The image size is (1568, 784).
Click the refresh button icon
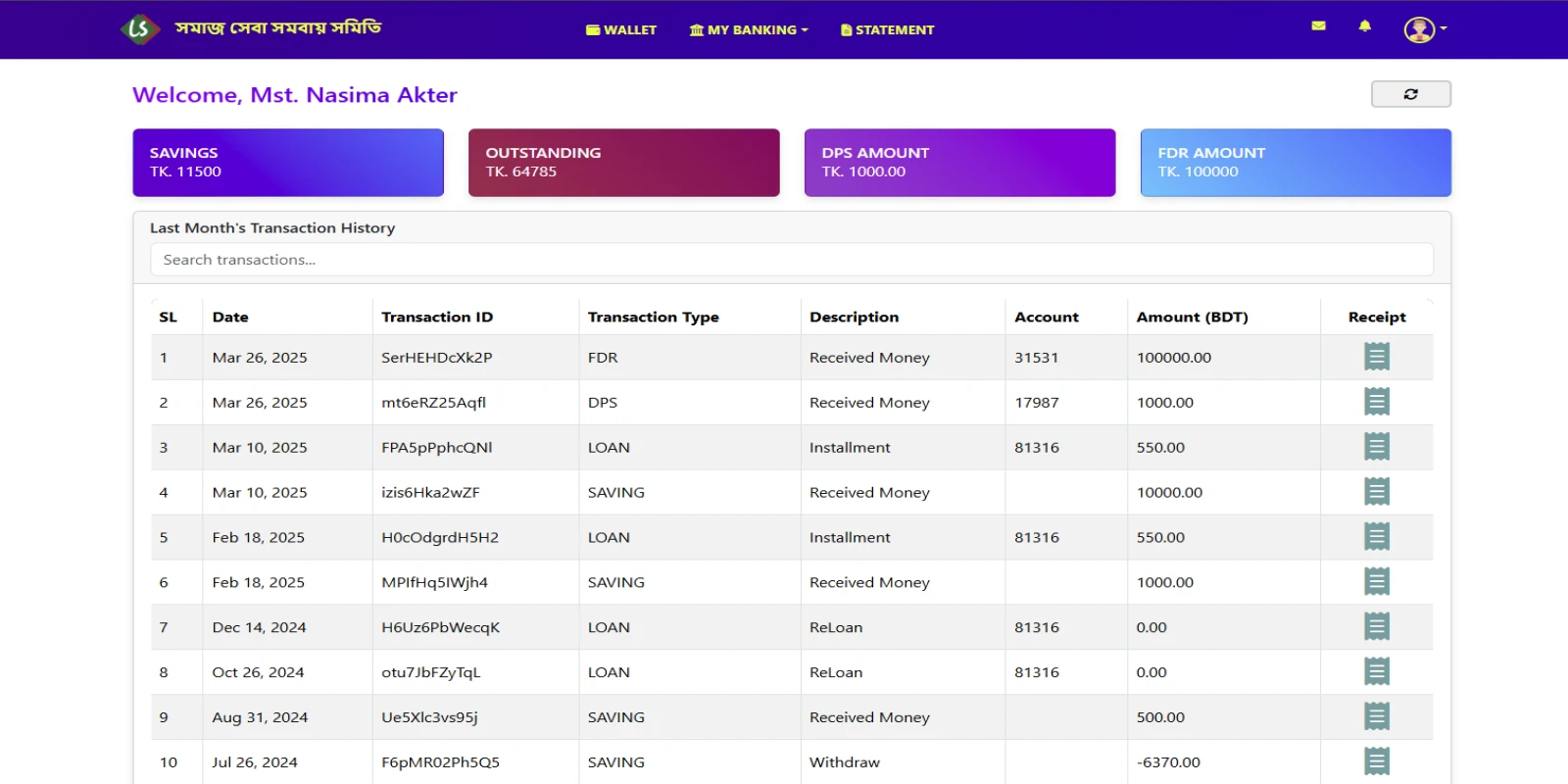pyautogui.click(x=1410, y=94)
